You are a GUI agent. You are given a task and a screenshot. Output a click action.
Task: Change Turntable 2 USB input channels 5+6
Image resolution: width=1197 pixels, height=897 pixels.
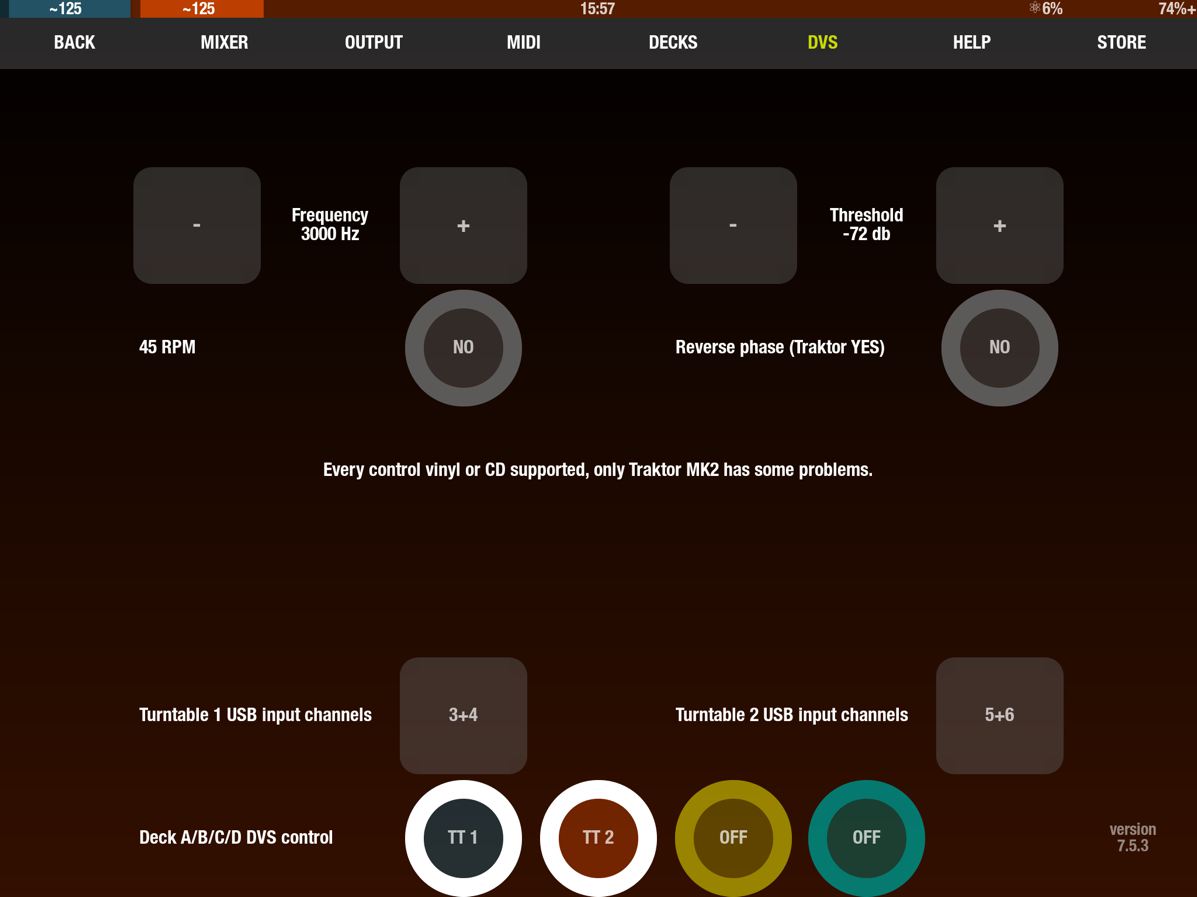click(x=999, y=715)
